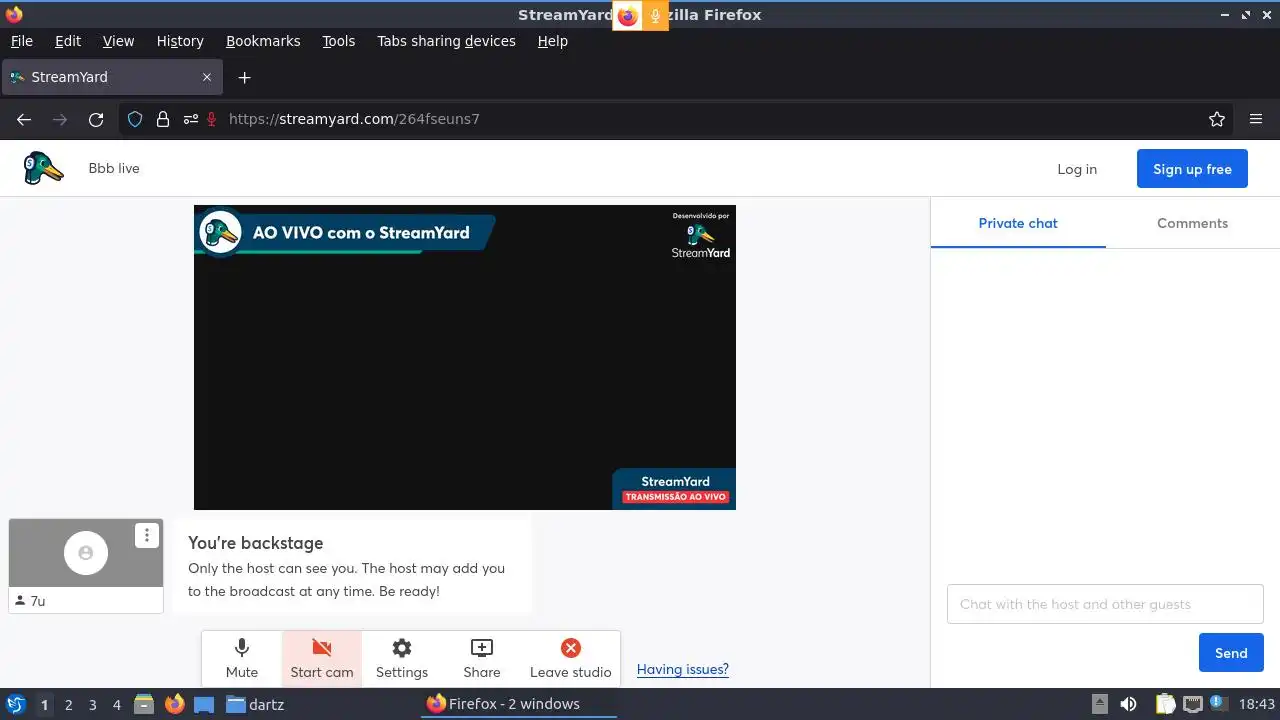This screenshot has width=1280, height=720.
Task: Click the Log in link
Action: point(1077,169)
